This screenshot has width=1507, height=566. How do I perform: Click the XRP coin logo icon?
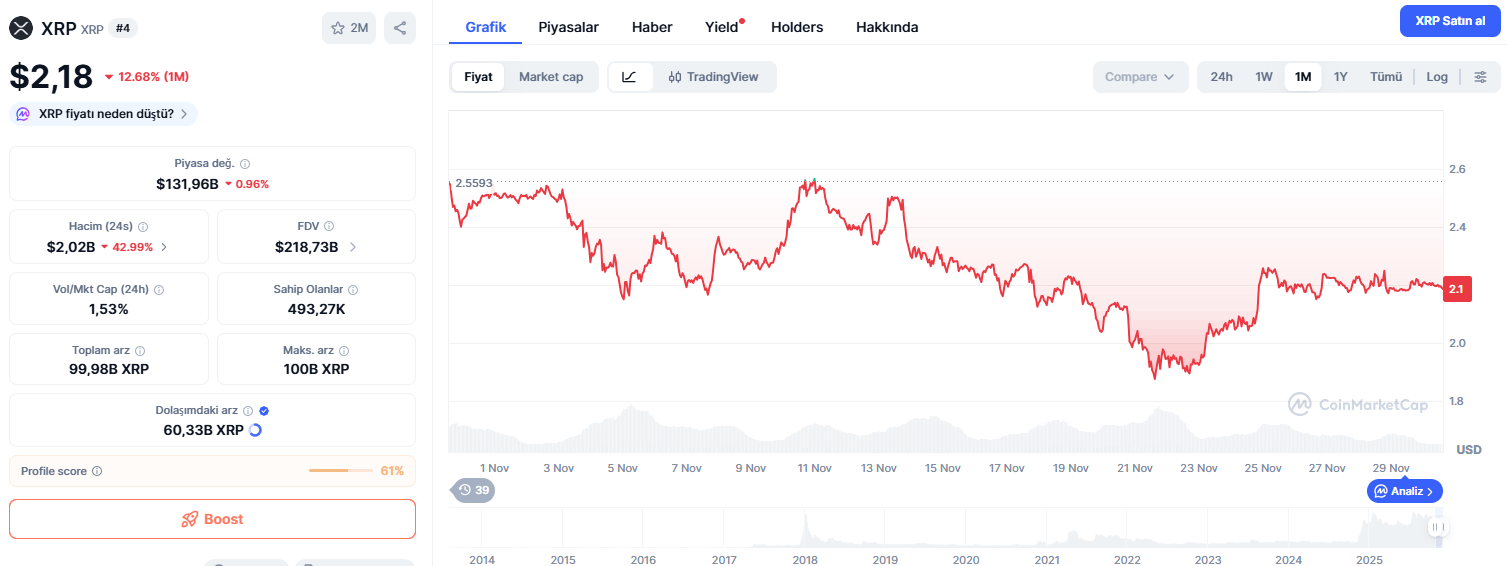[x=21, y=28]
